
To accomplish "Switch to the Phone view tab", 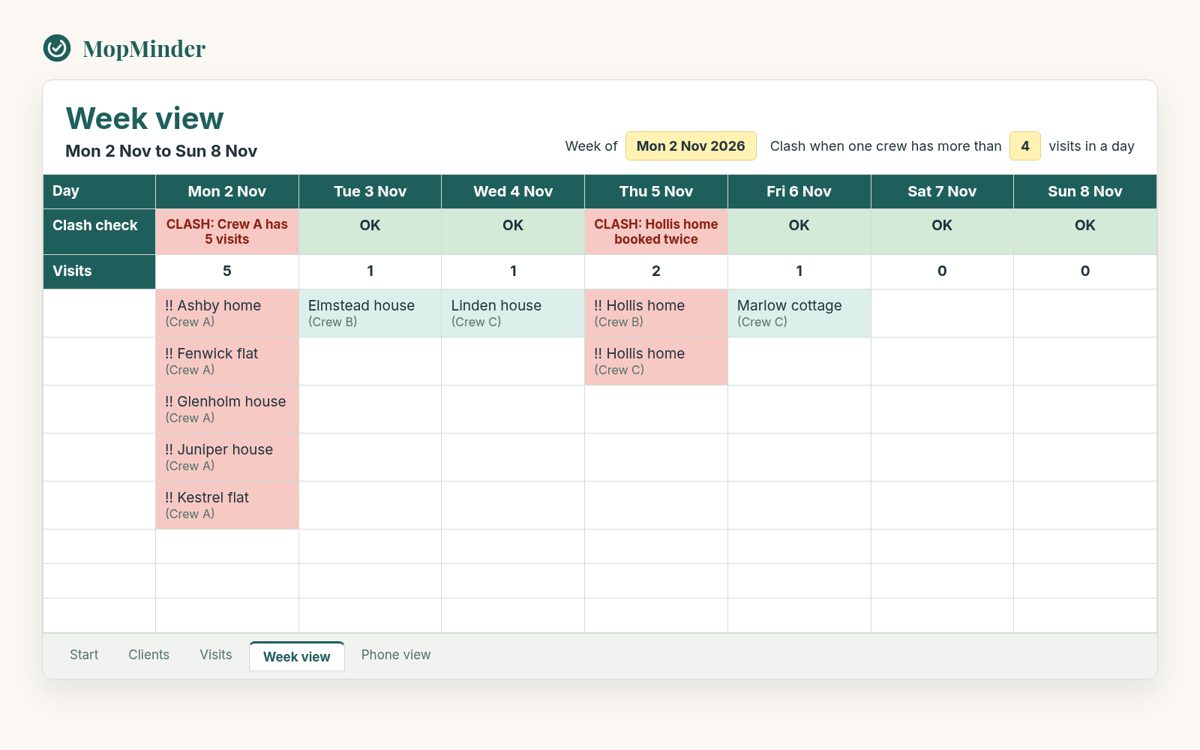I will [396, 655].
